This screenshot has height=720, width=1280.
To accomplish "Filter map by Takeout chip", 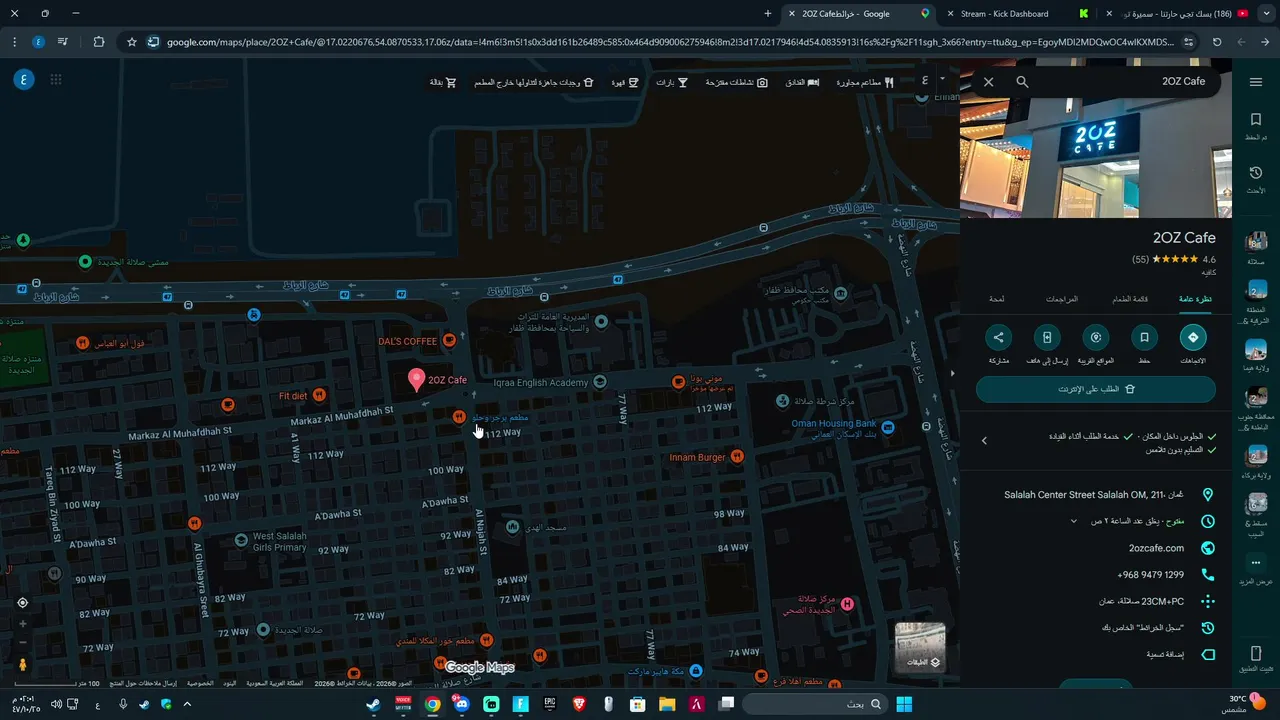I will click(534, 82).
